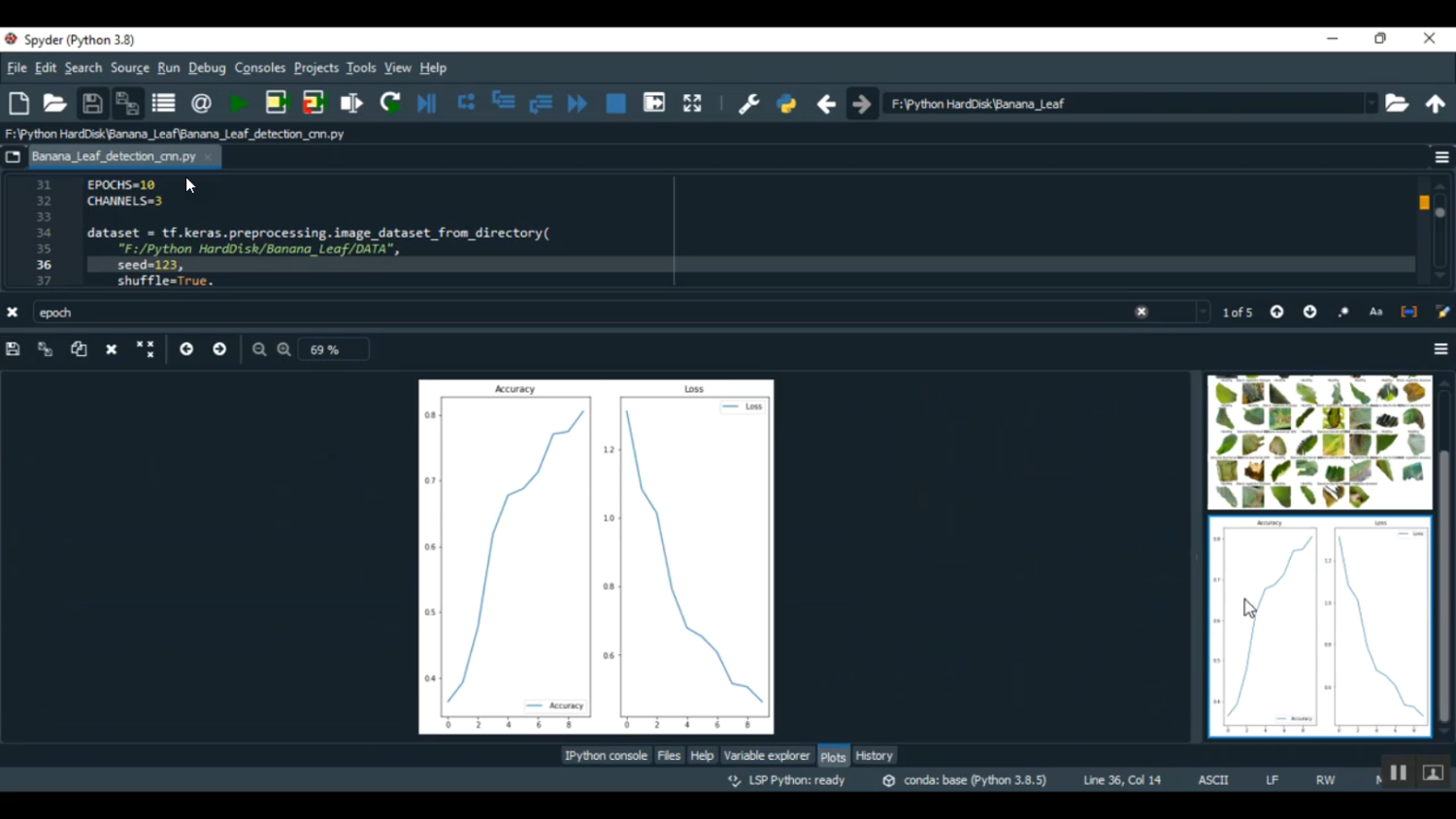Toggle regular expression search option
This screenshot has width=1456, height=819.
(1343, 312)
